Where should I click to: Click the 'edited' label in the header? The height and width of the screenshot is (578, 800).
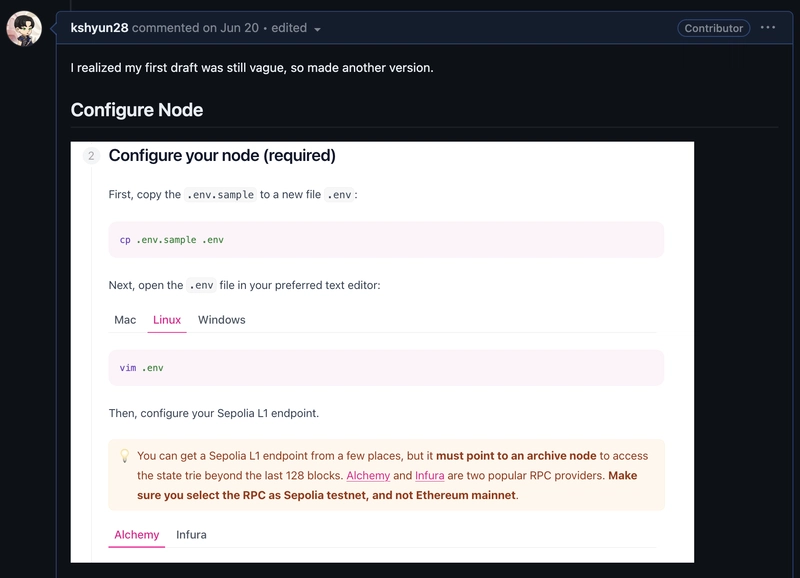[x=289, y=28]
